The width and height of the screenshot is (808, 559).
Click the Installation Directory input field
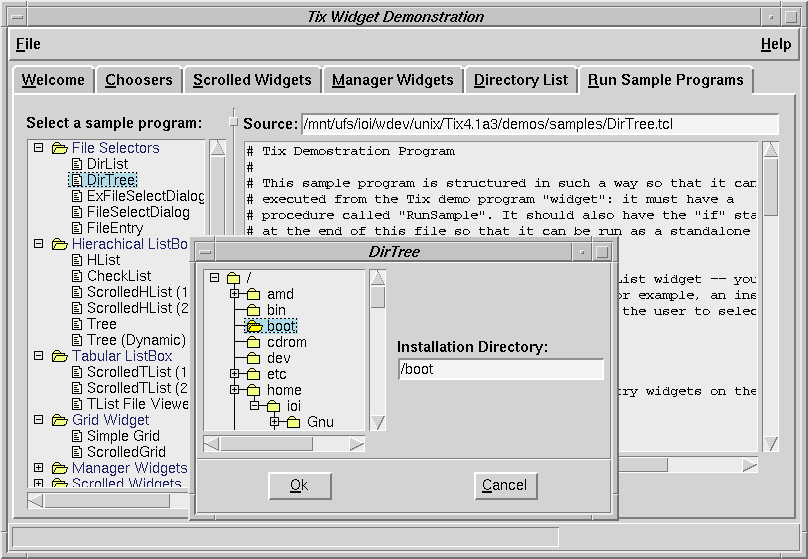click(x=500, y=369)
